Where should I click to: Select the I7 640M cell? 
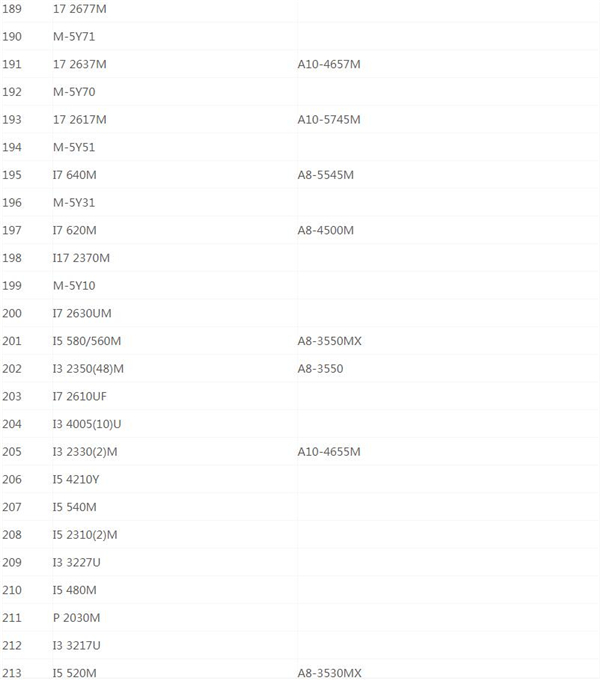point(75,175)
